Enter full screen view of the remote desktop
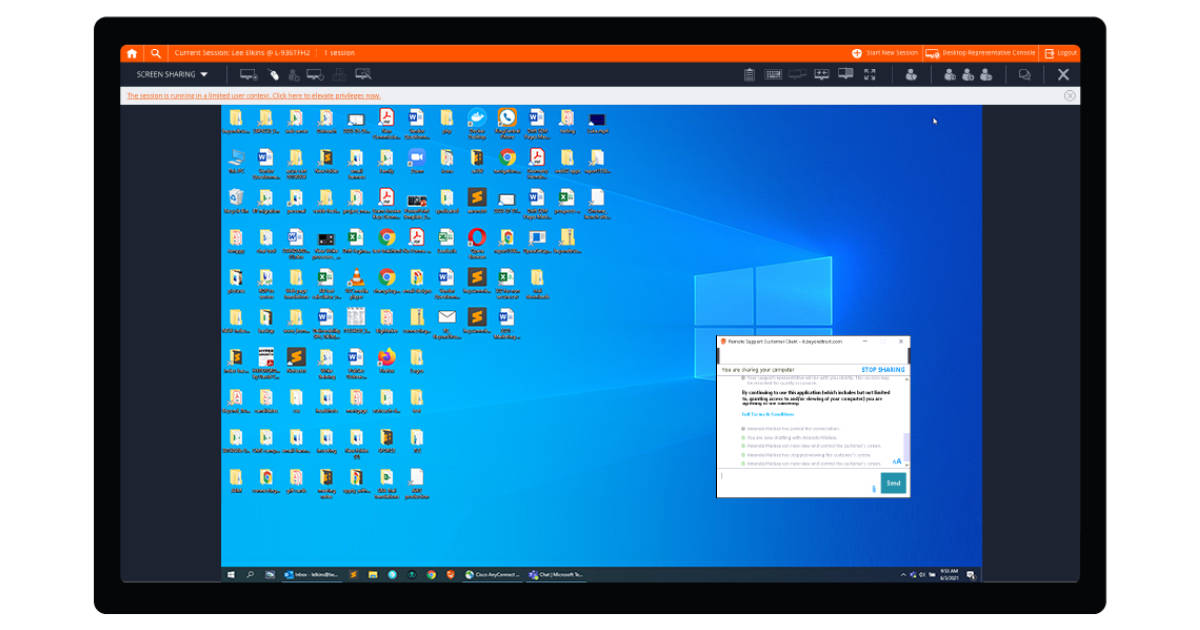The image size is (1200, 630). pos(871,74)
